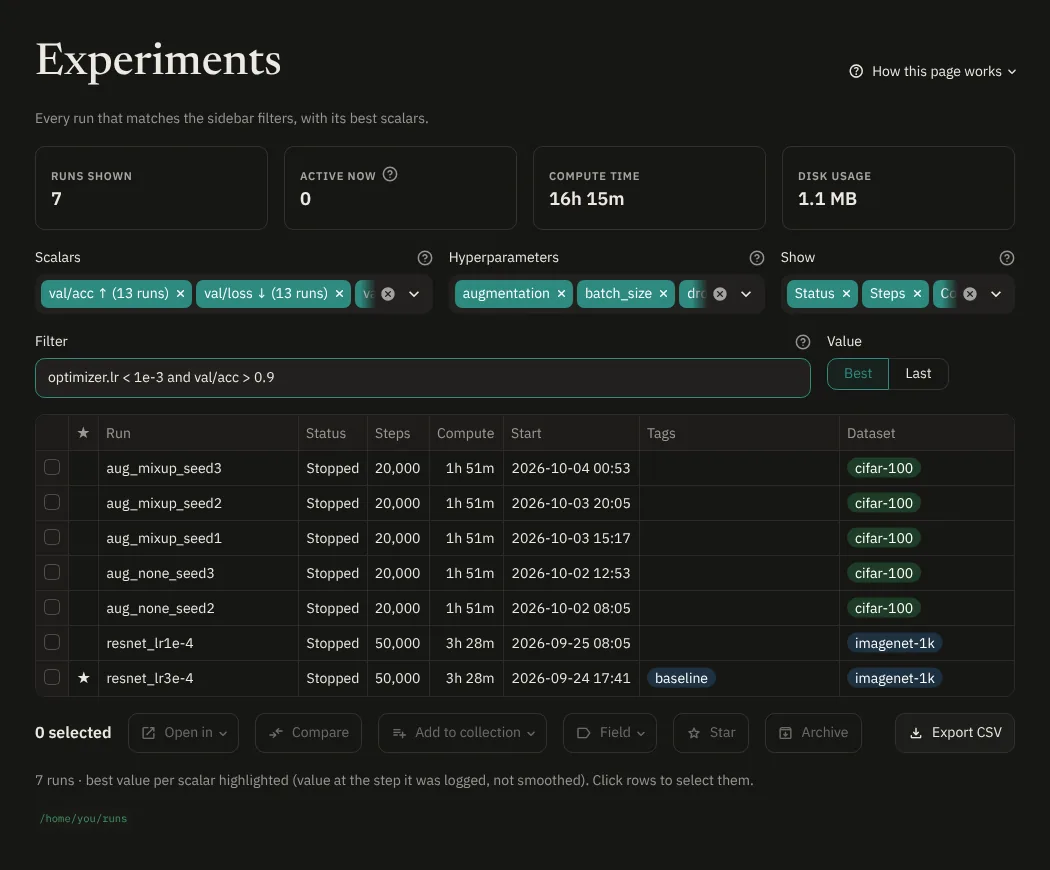Clear all Show column chips
Image resolution: width=1050 pixels, height=870 pixels.
970,294
